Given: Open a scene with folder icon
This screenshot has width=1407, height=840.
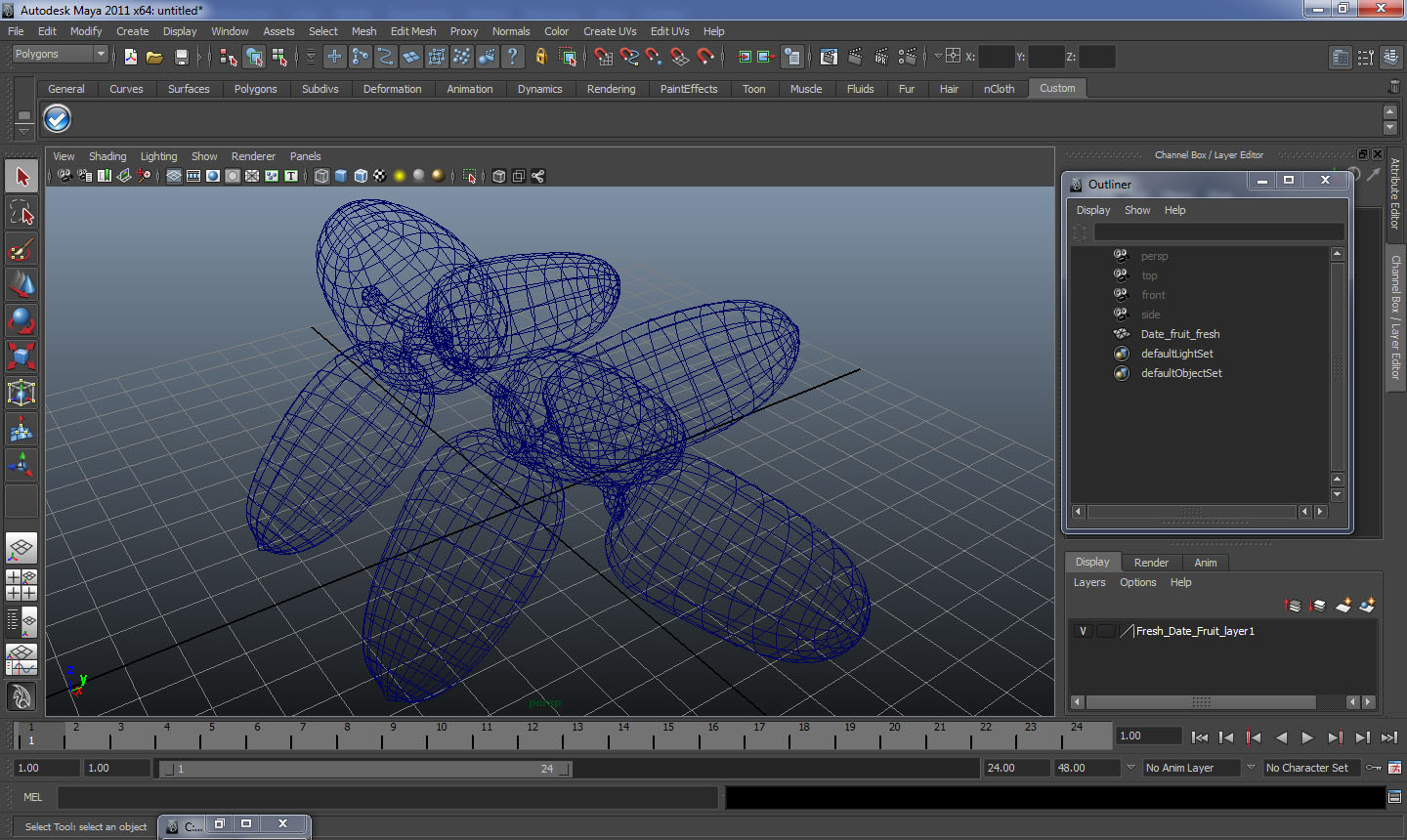Looking at the screenshot, I should pos(154,57).
